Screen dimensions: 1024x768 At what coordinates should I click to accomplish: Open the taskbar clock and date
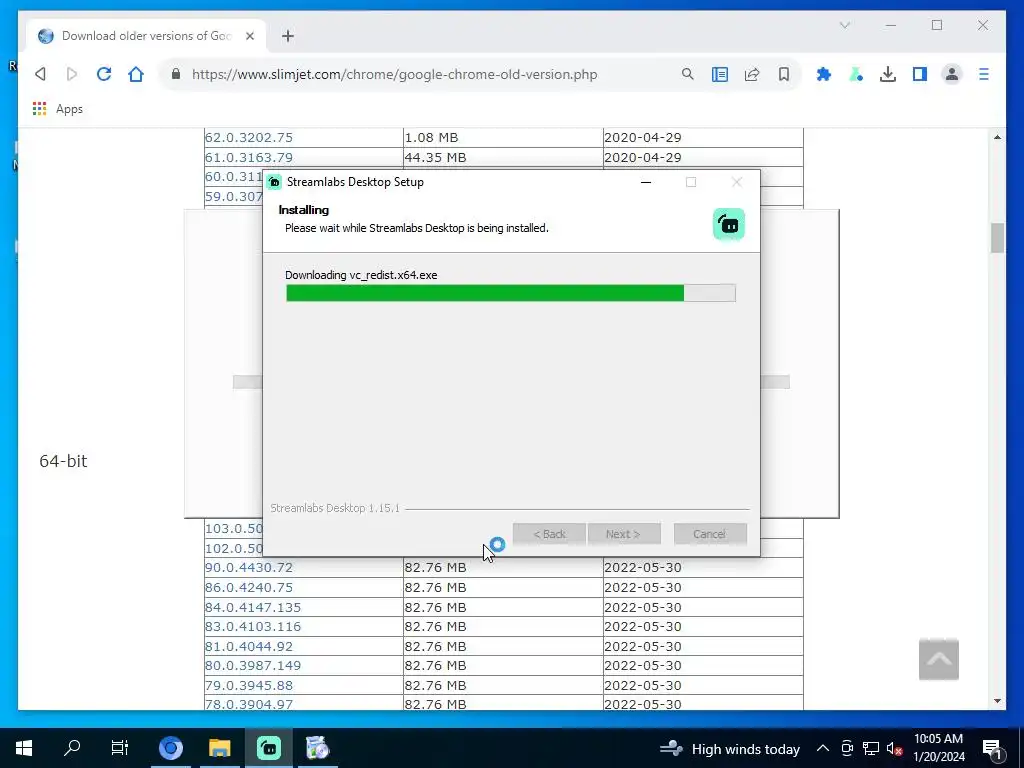[938, 748]
